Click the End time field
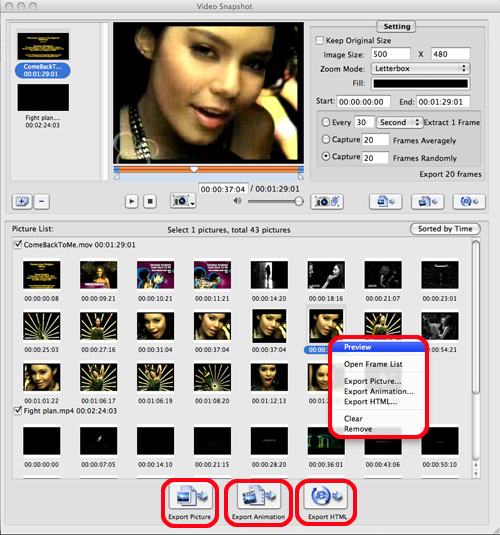This screenshot has height=535, width=500. click(x=443, y=102)
